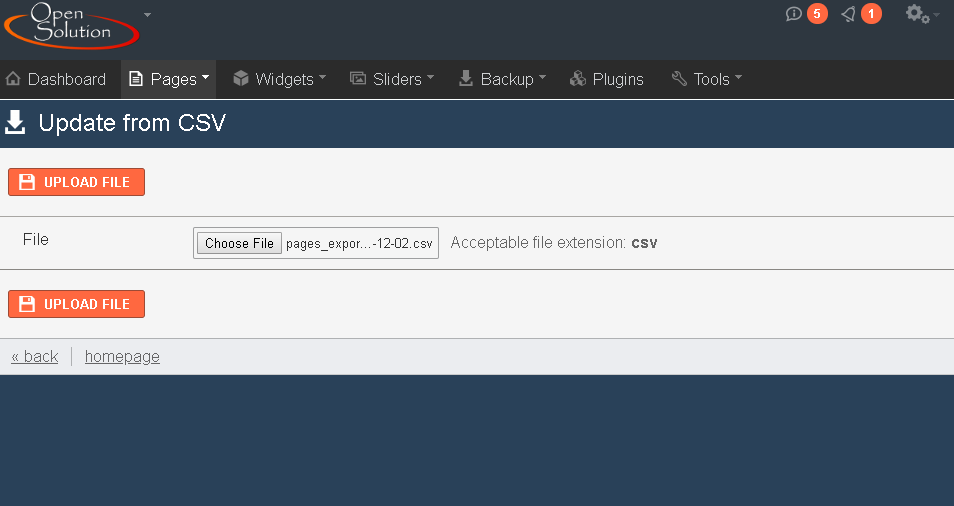The height and width of the screenshot is (506, 954).
Task: Click the top UPLOAD FILE button
Action: click(77, 182)
